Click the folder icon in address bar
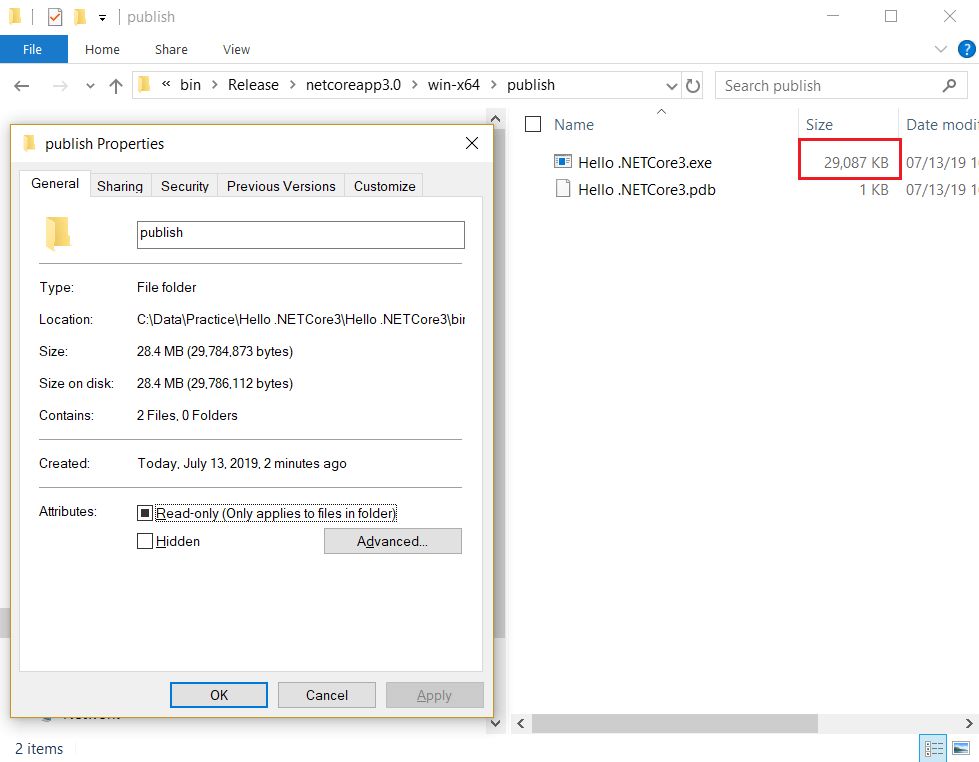The width and height of the screenshot is (979, 762). [x=145, y=84]
